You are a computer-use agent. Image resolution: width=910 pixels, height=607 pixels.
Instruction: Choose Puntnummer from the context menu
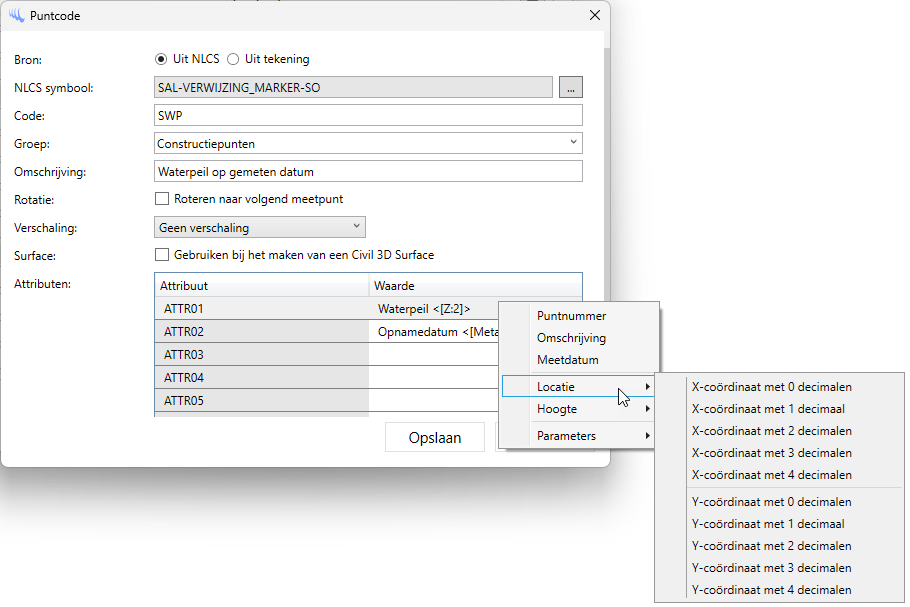tap(571, 316)
